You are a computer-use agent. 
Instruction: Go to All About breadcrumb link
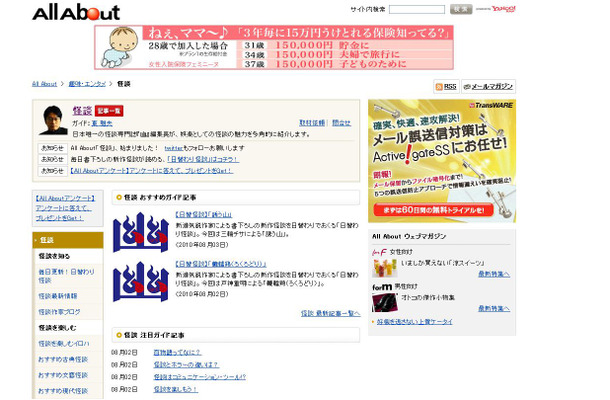tap(44, 84)
